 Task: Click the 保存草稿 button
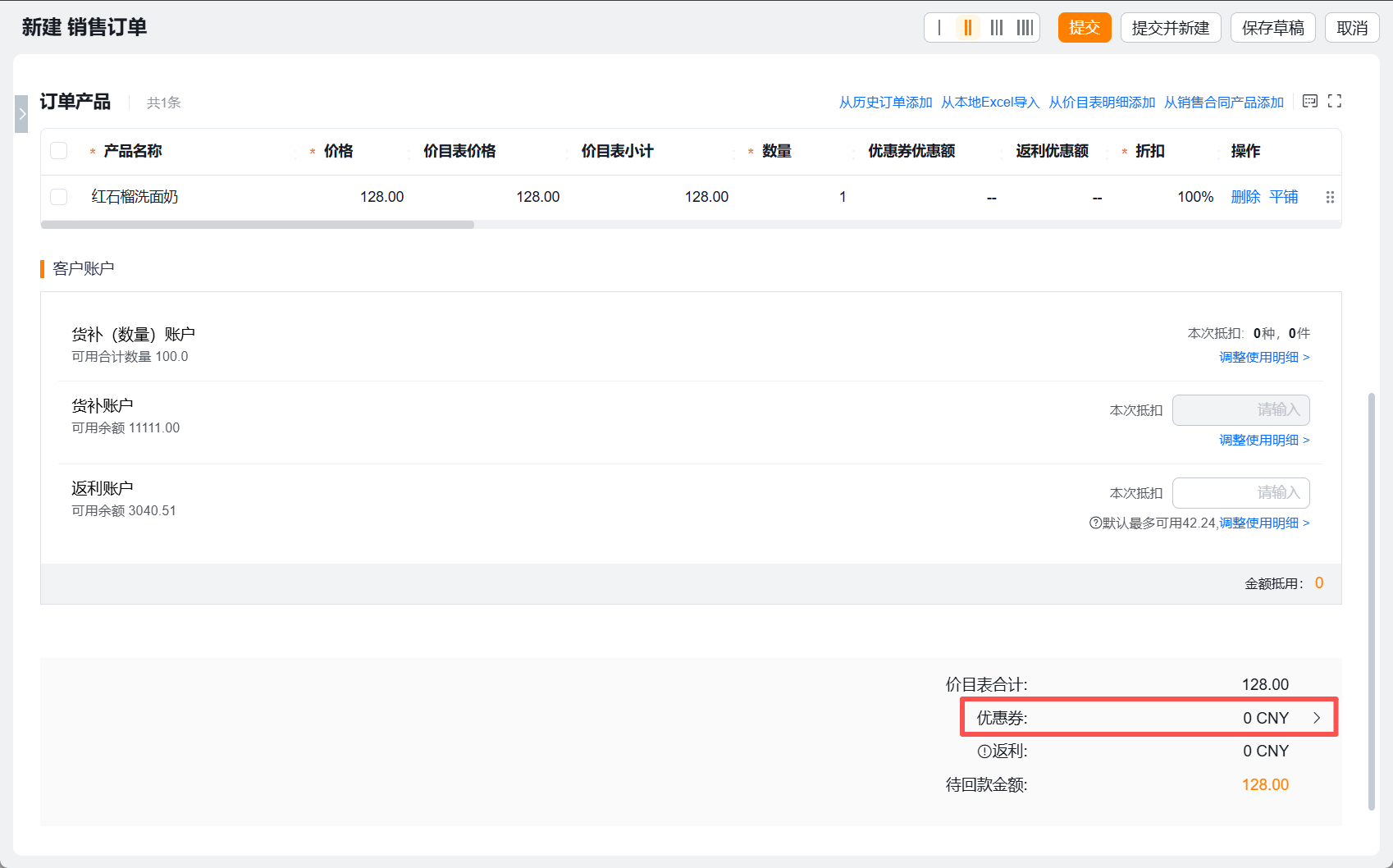[x=1272, y=28]
